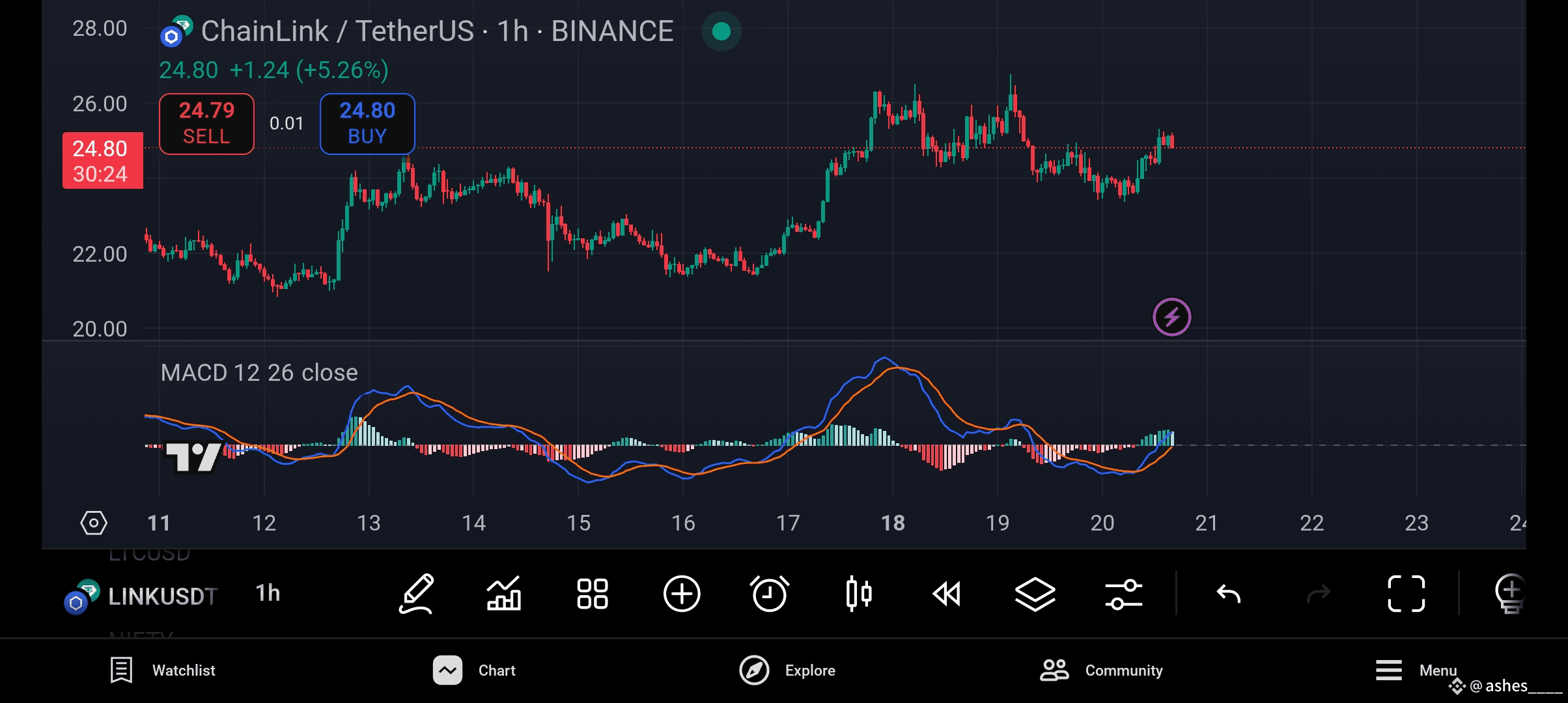The height and width of the screenshot is (703, 1568).
Task: Tap the idea lightbulb plus icon
Action: point(1510,594)
